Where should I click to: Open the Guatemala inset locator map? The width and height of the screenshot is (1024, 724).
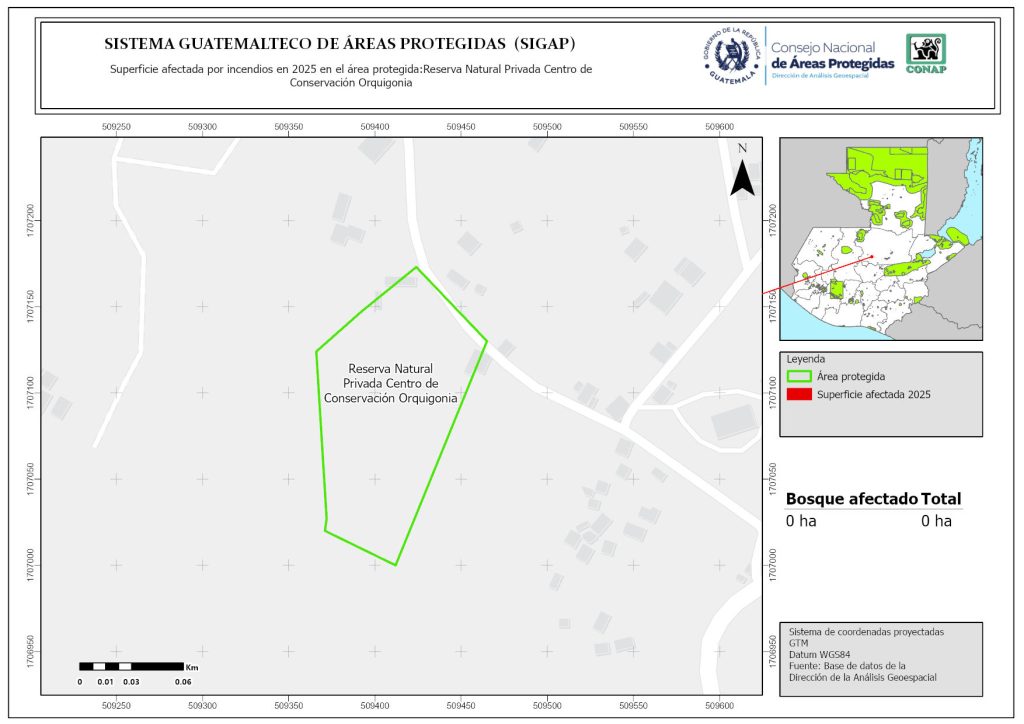[x=880, y=238]
